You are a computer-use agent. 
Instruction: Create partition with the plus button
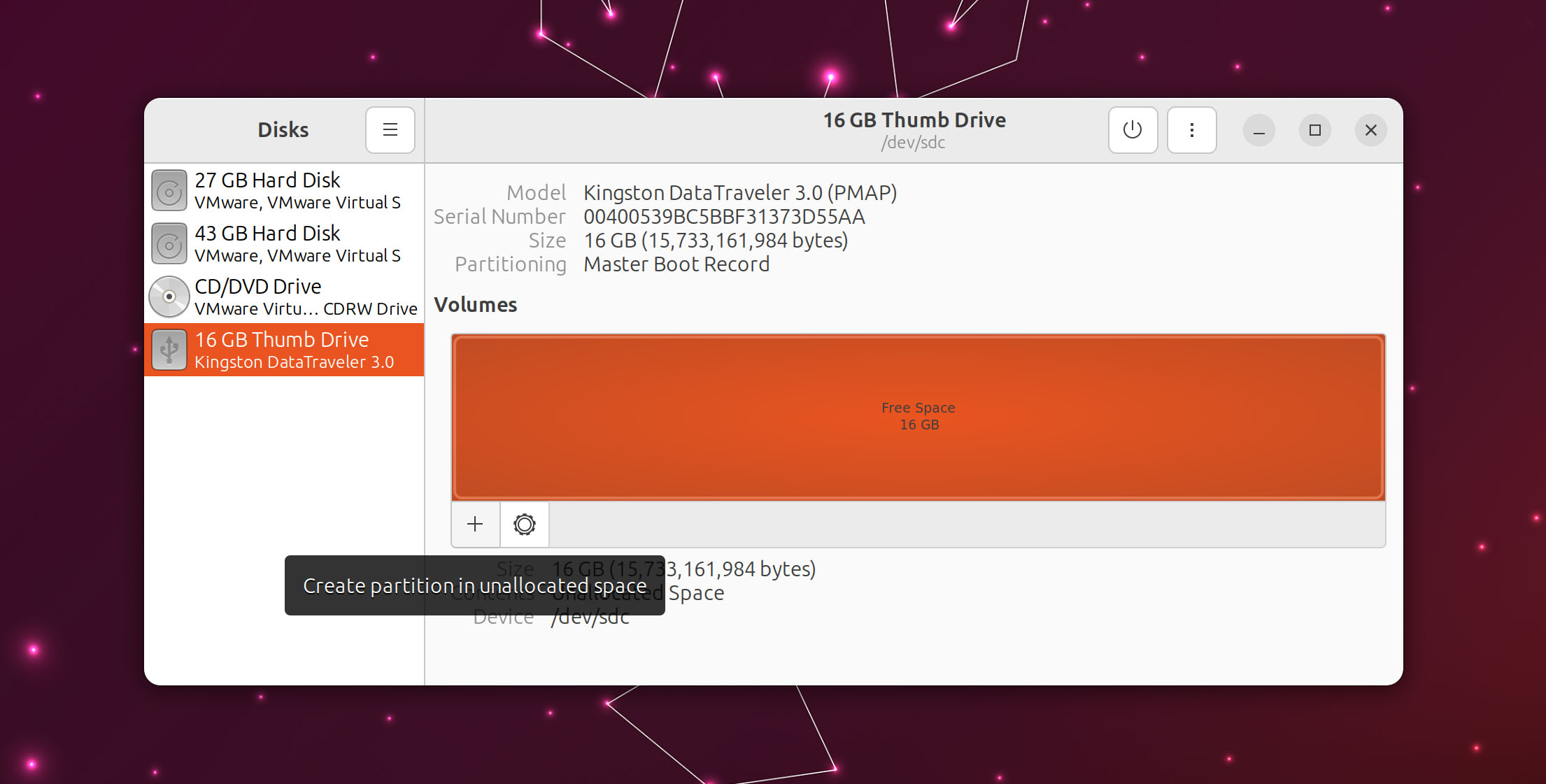(475, 524)
